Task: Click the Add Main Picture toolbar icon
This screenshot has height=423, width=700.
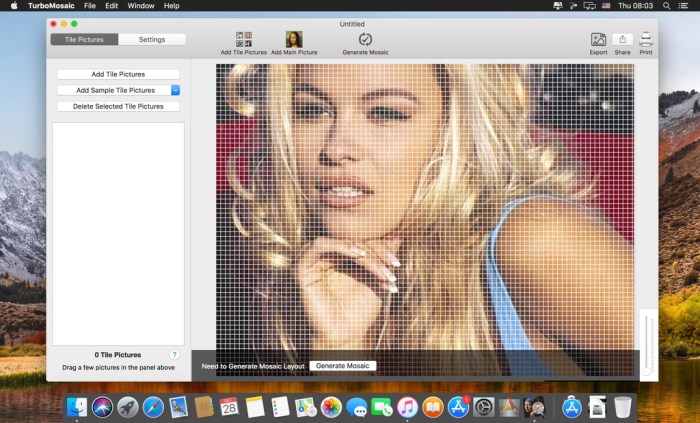Action: (294, 39)
